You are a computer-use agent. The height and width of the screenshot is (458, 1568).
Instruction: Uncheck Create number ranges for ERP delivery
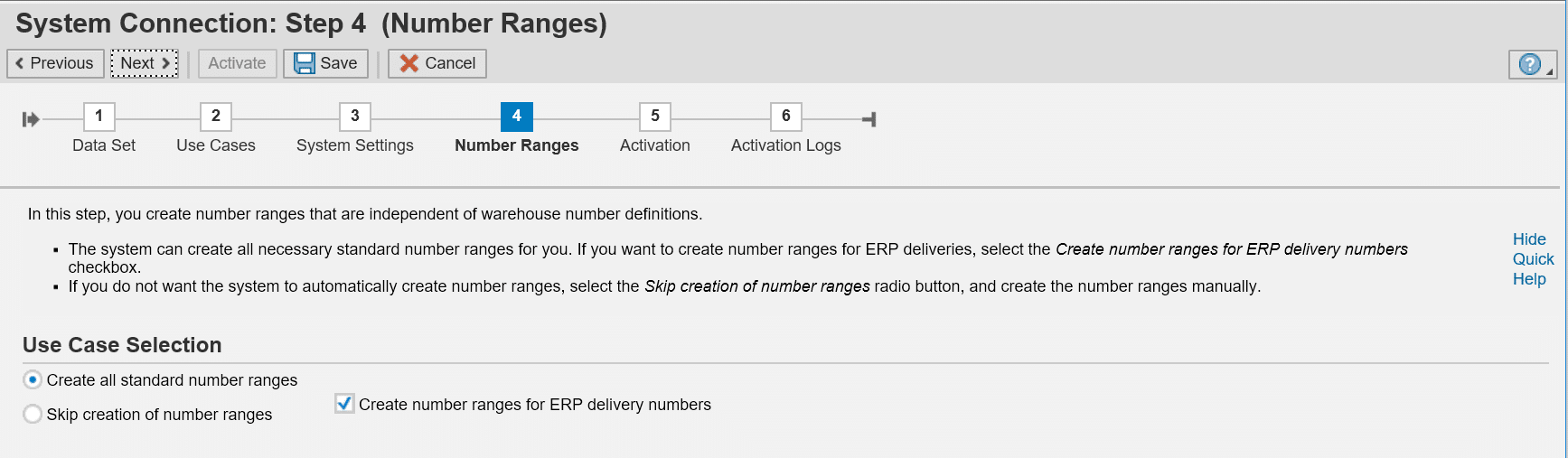tap(344, 404)
